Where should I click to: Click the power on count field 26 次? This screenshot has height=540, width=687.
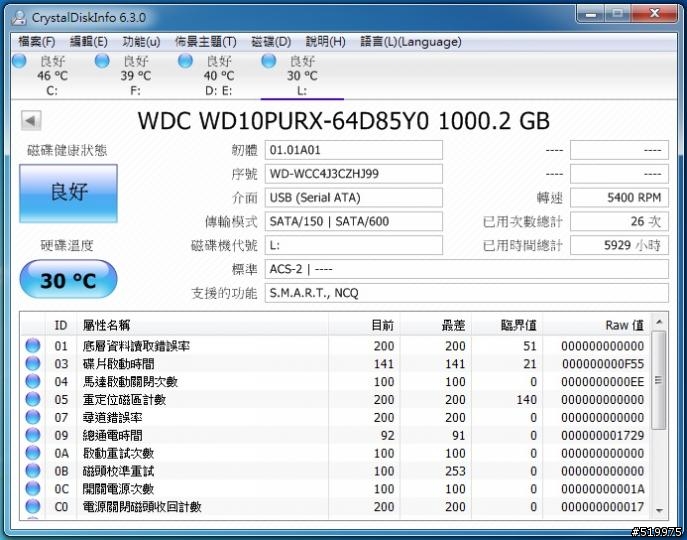pos(619,221)
